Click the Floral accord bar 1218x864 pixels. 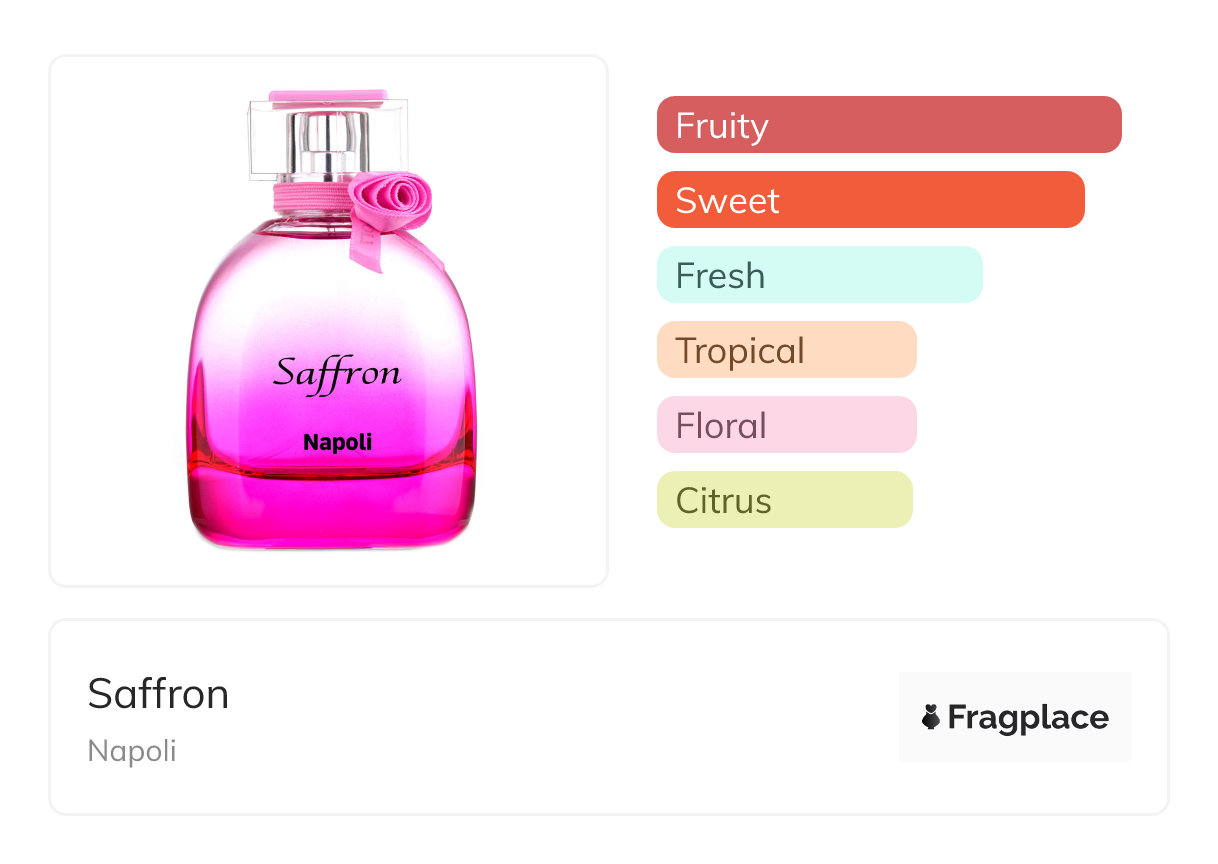click(786, 425)
